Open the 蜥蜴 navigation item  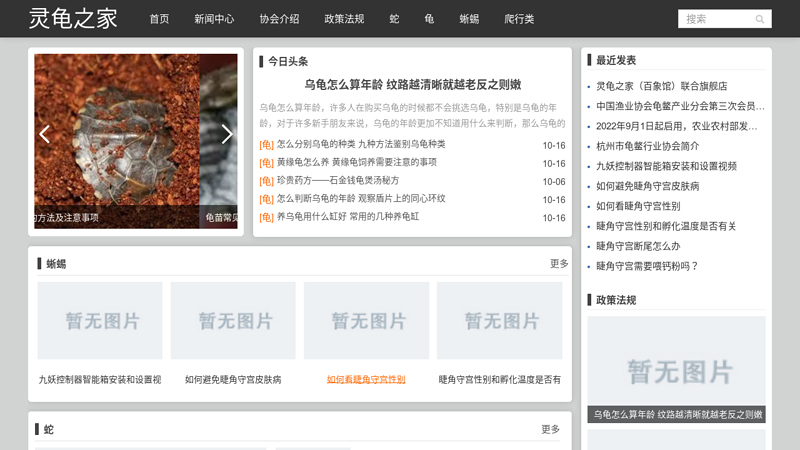coord(469,19)
